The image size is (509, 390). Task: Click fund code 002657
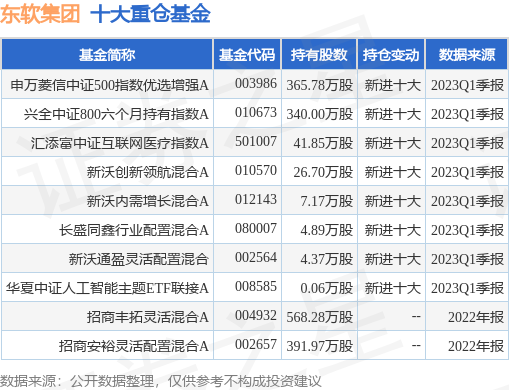[x=256, y=344]
